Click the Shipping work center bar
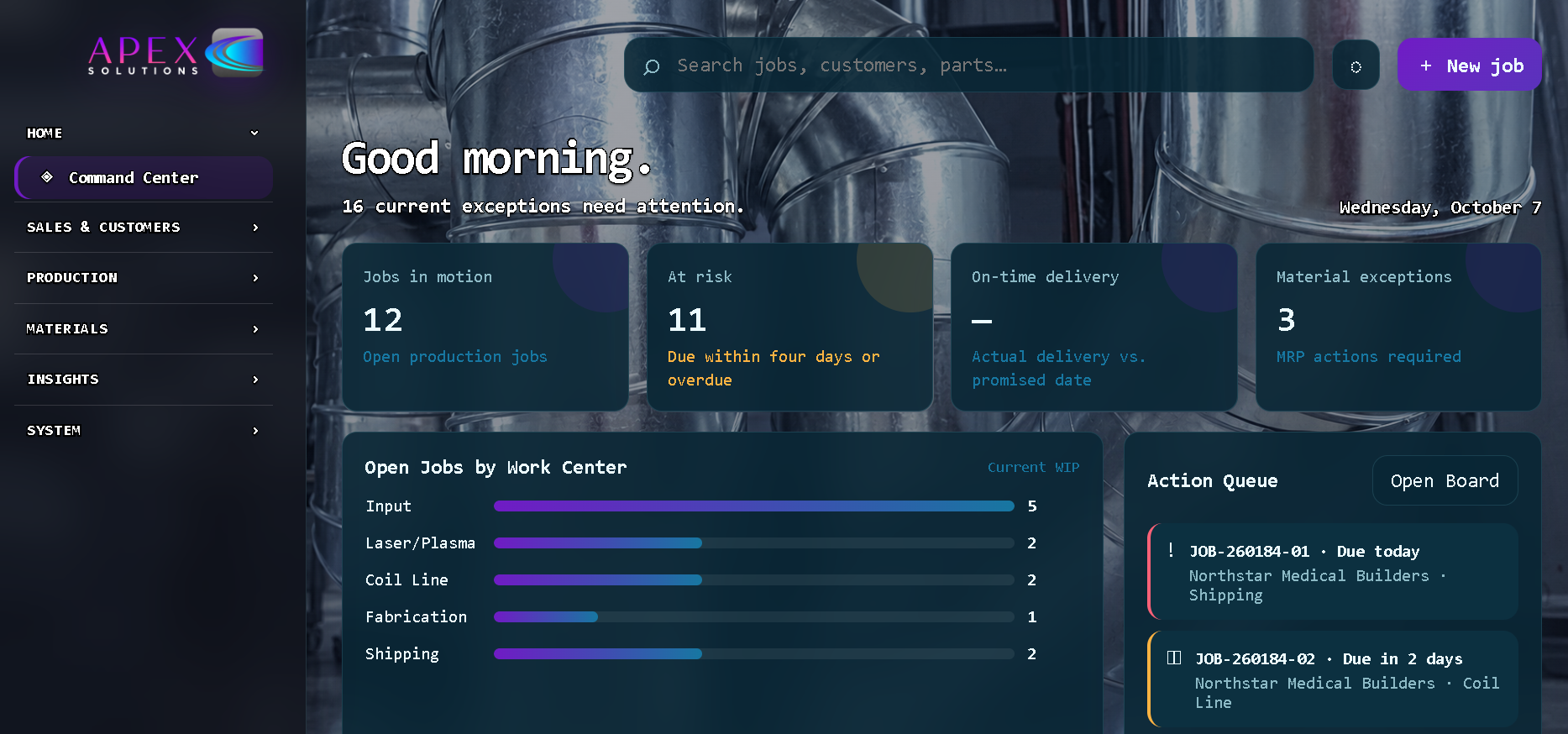This screenshot has height=734, width=1568. coord(753,653)
